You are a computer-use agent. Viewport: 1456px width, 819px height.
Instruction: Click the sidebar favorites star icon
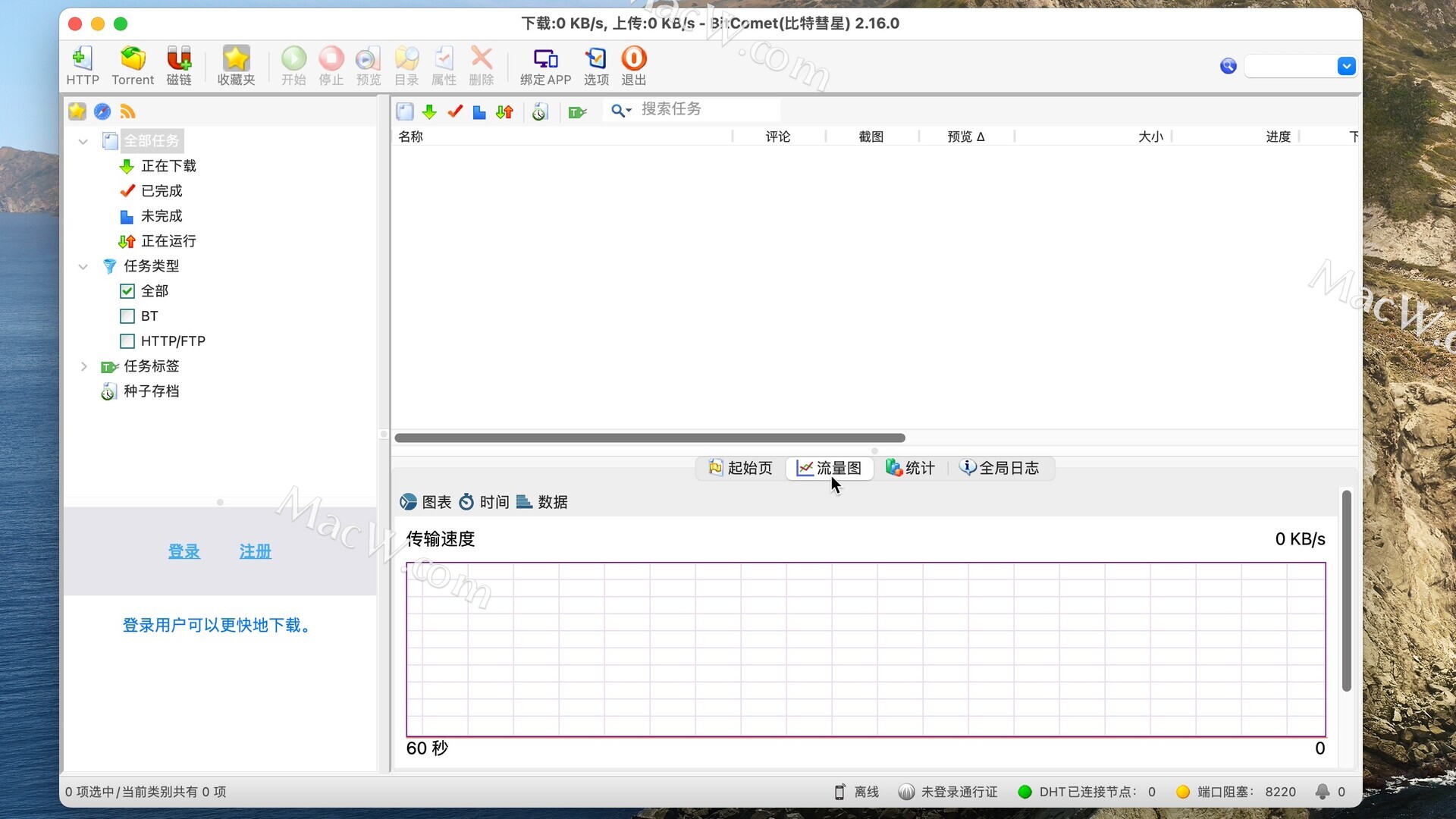point(77,111)
